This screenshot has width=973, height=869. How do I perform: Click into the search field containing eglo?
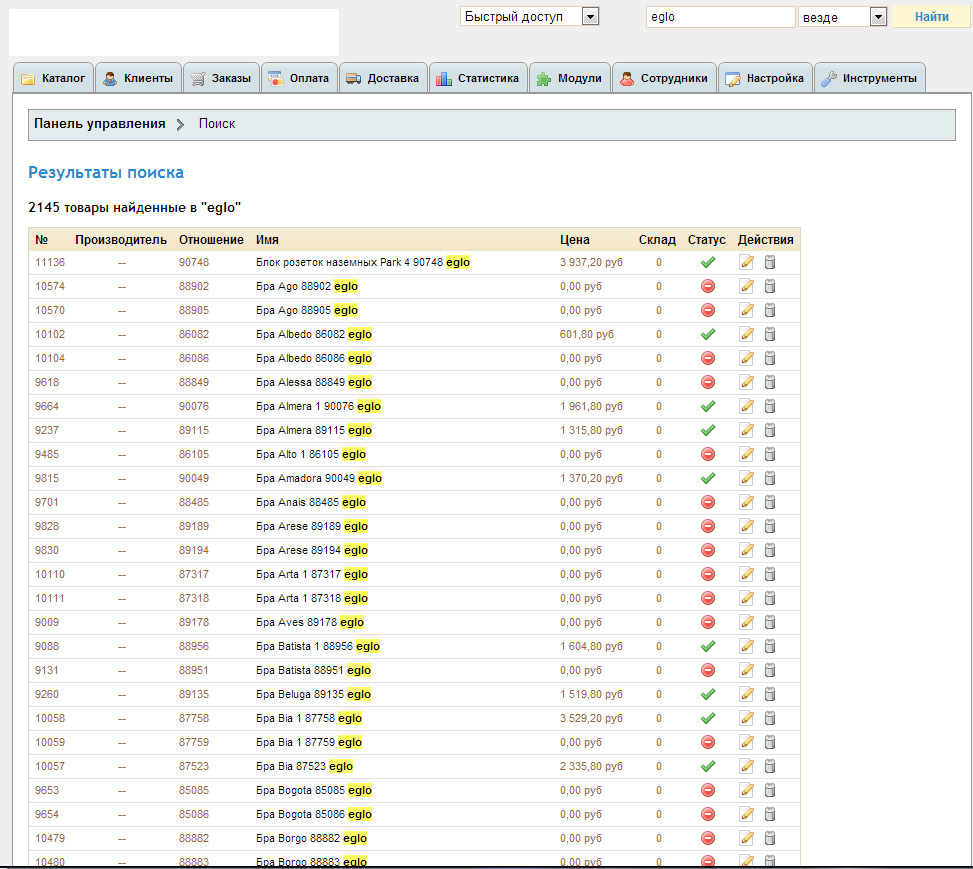[720, 17]
